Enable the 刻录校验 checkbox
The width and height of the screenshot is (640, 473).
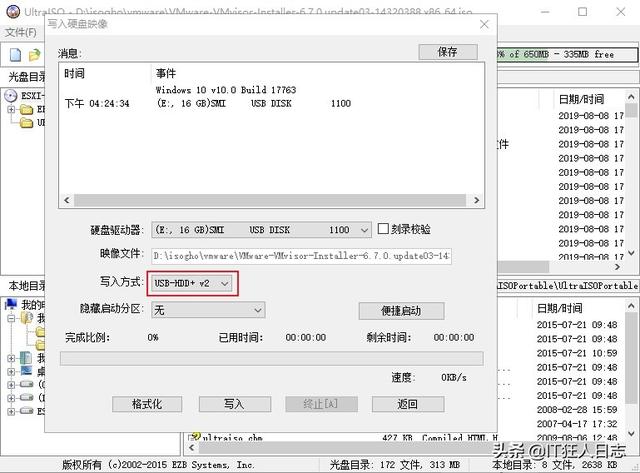pos(383,229)
